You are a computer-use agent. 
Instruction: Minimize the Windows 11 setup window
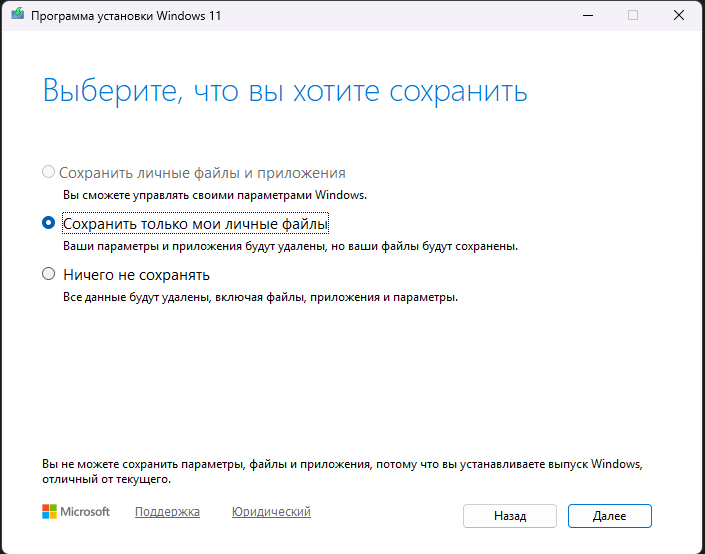[x=588, y=15]
